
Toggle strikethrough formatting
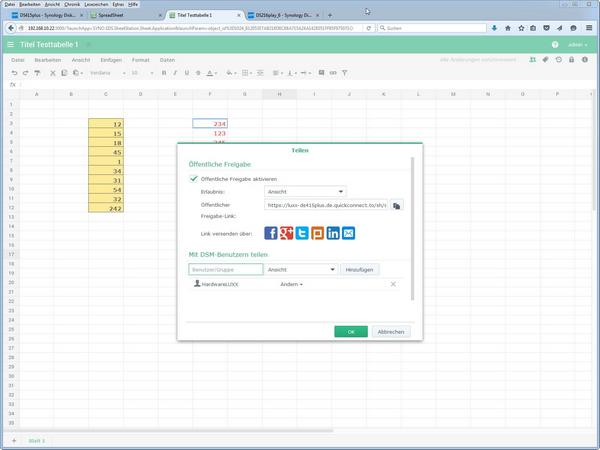pos(198,73)
